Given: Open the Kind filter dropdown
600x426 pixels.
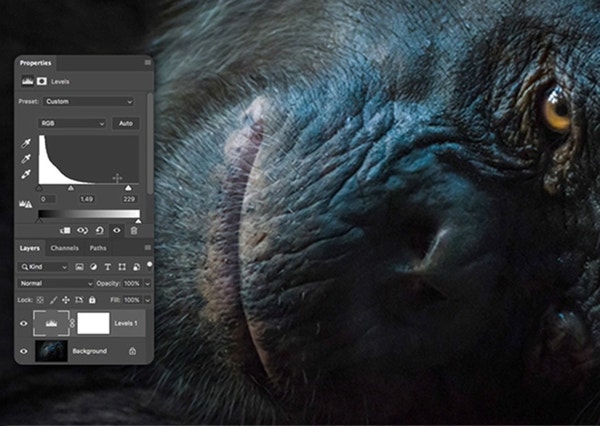Looking at the screenshot, I should [44, 267].
